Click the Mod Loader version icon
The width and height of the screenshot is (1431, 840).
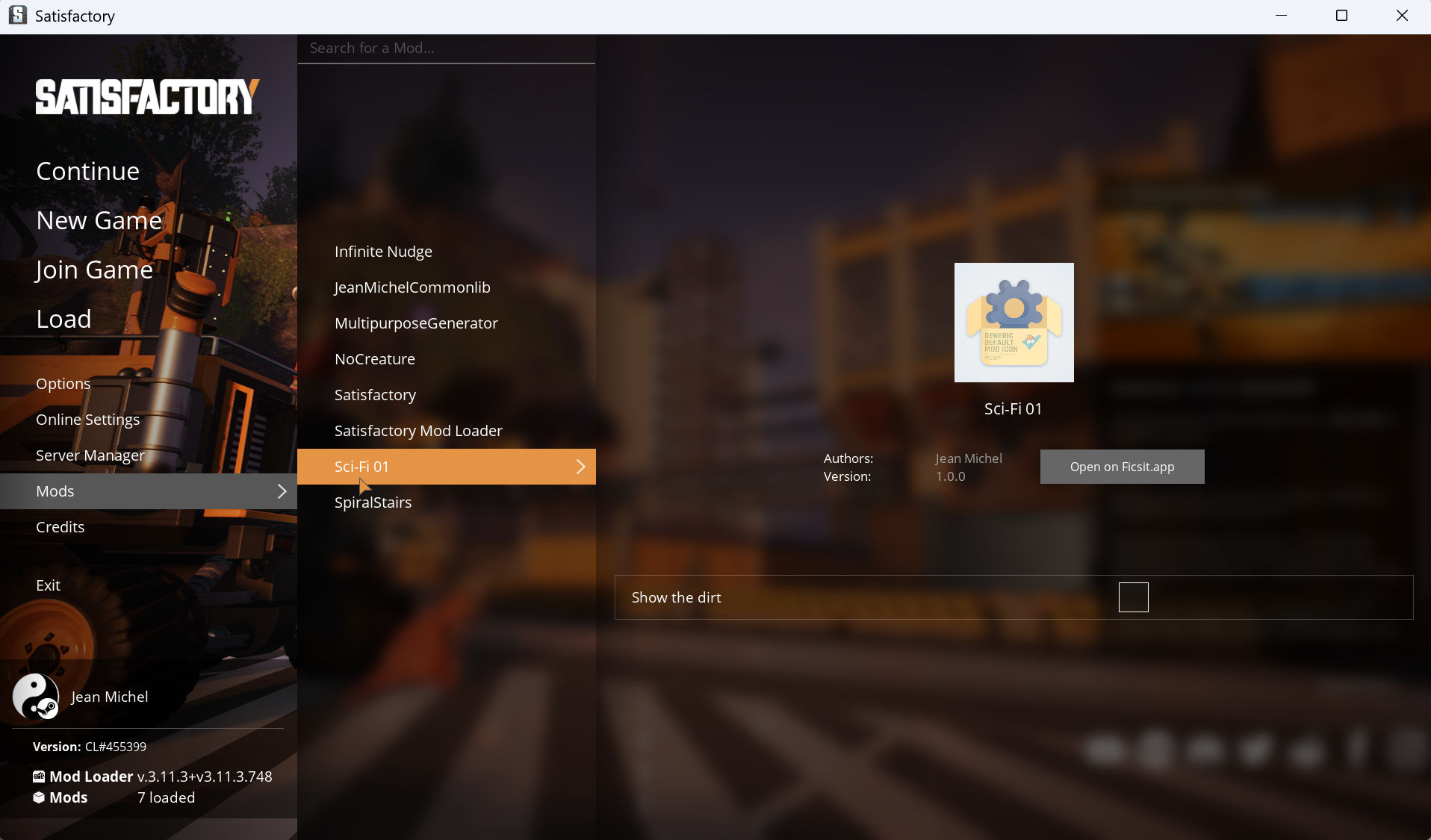click(39, 777)
